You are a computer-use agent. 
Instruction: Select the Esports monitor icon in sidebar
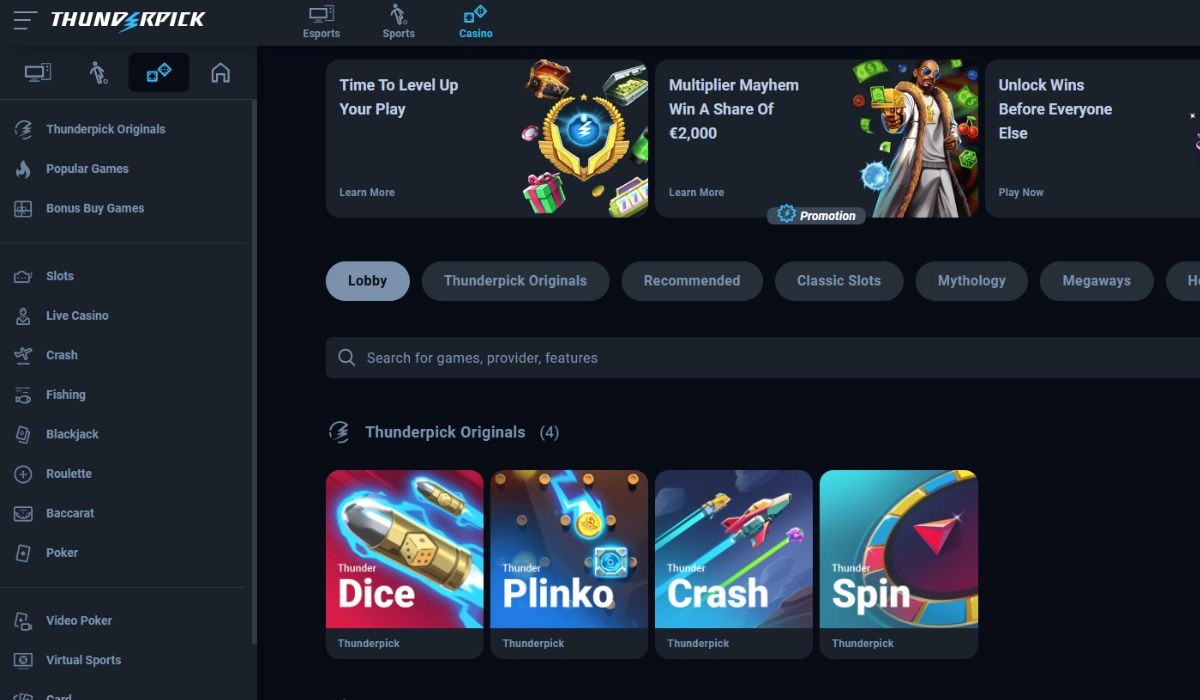click(x=38, y=73)
